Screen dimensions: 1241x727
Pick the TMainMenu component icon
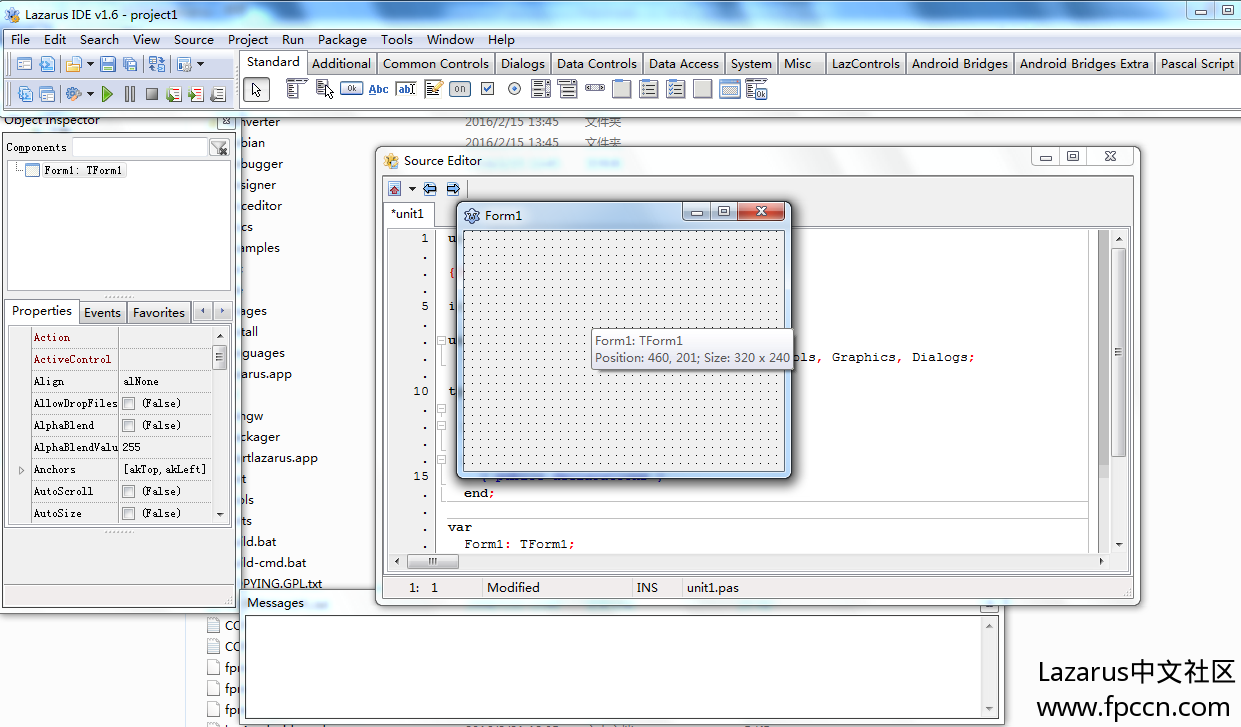(296, 89)
